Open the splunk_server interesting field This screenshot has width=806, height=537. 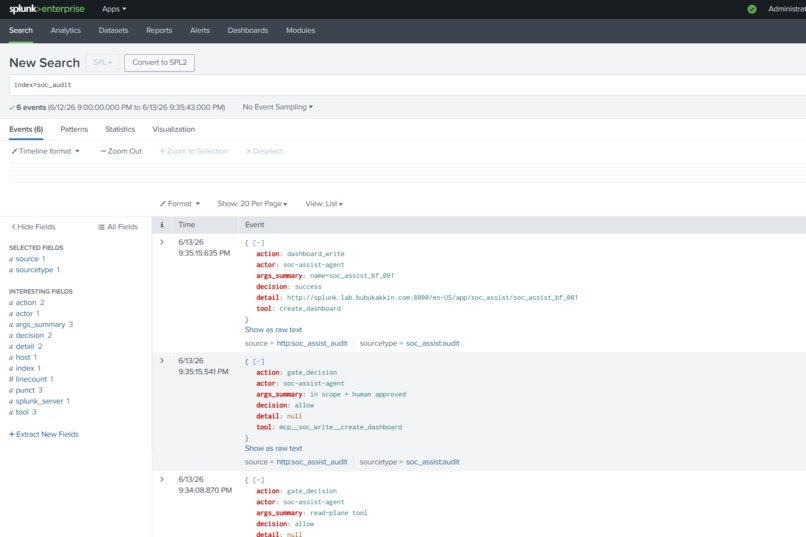click(x=39, y=401)
